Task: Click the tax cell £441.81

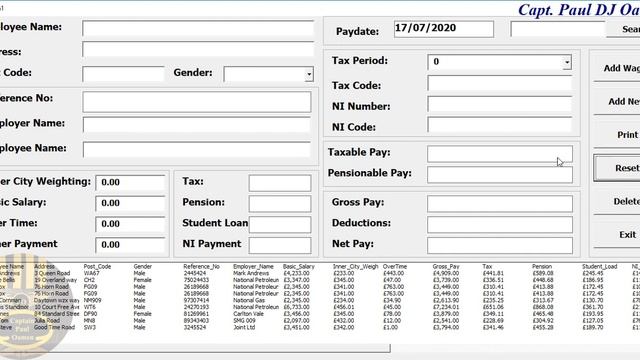Action: click(493, 273)
